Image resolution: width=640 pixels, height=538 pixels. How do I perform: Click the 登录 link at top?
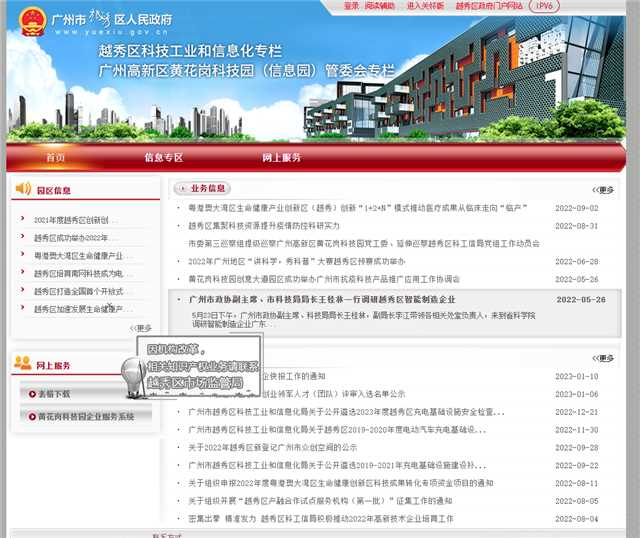351,6
